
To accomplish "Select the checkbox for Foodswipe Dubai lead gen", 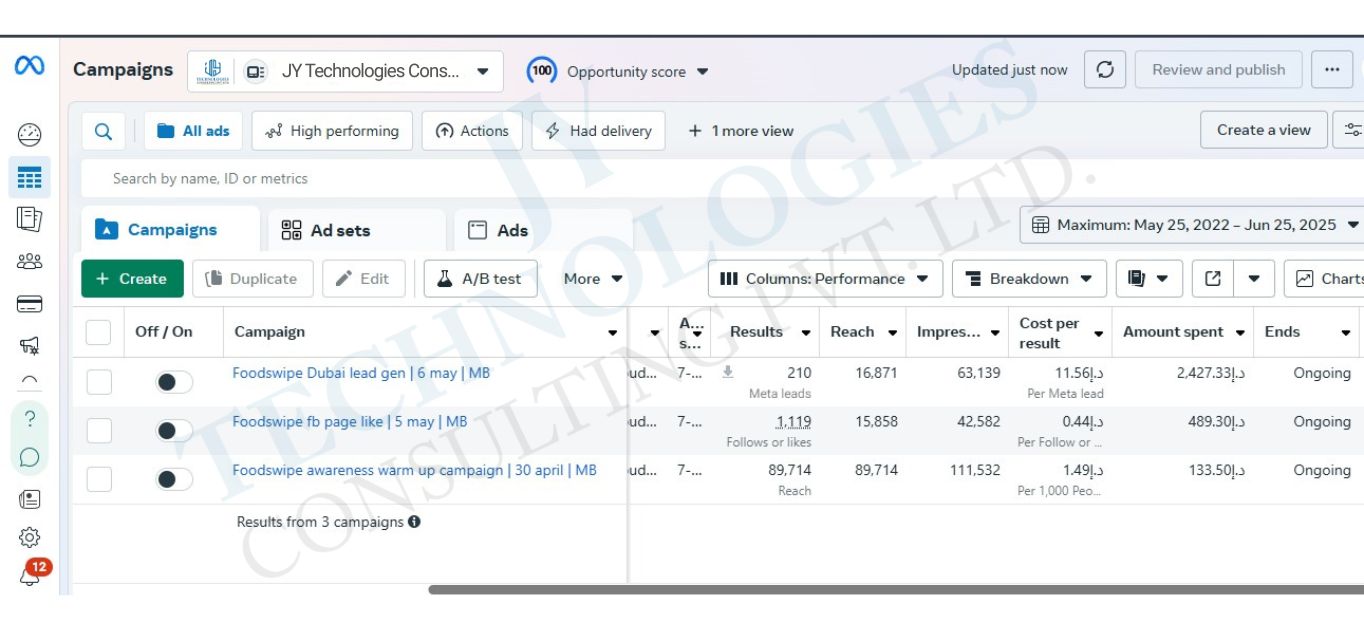I will [x=99, y=382].
